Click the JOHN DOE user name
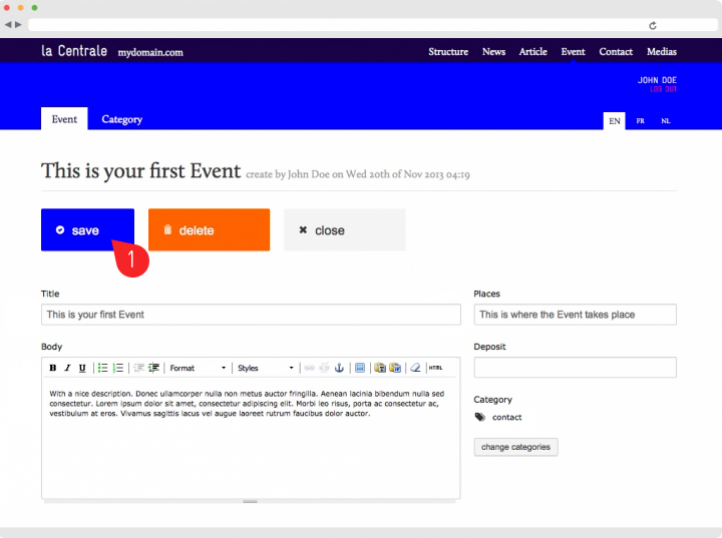The width and height of the screenshot is (722, 538). [x=657, y=80]
